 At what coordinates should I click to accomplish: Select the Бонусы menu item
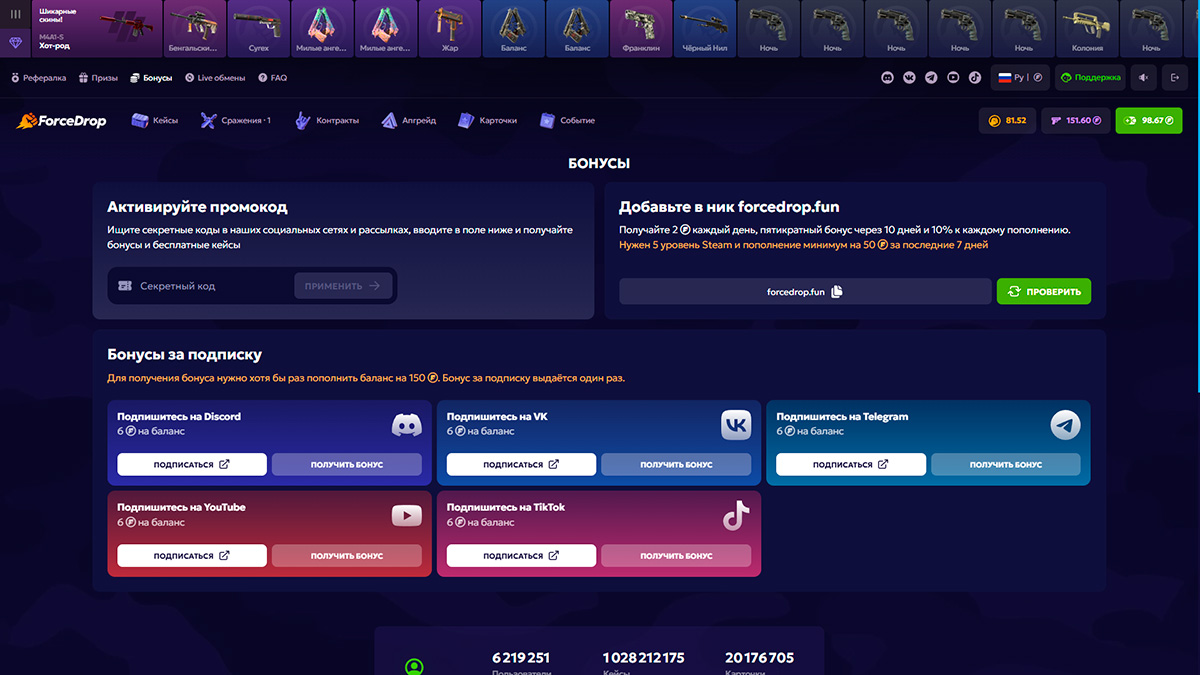pyautogui.click(x=151, y=77)
